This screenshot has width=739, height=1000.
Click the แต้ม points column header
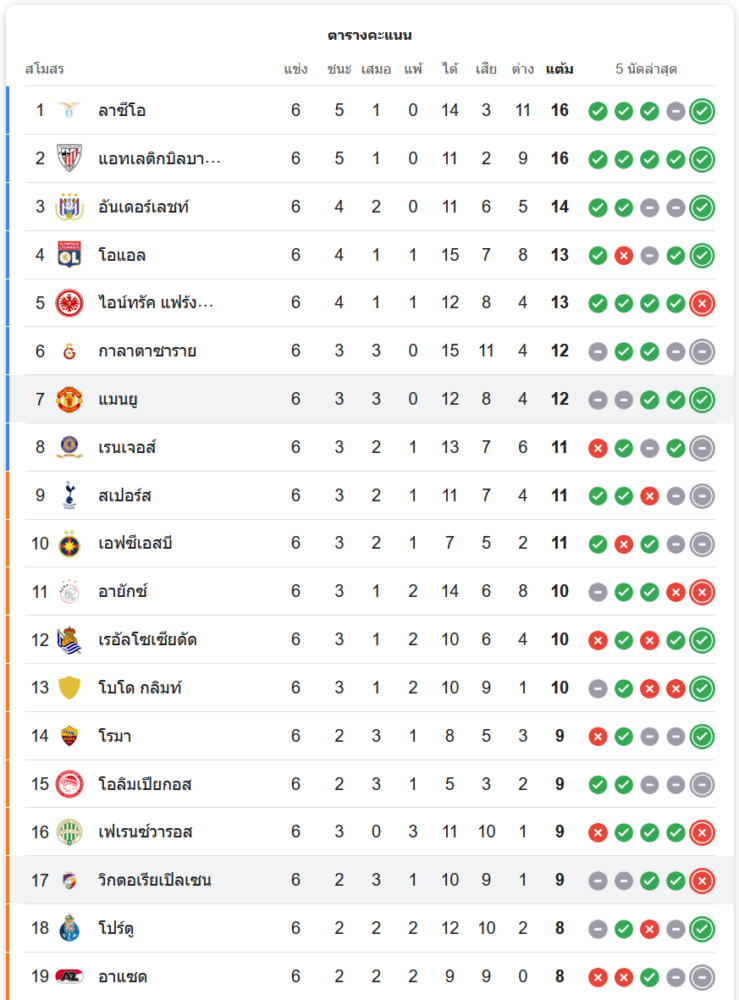[560, 69]
